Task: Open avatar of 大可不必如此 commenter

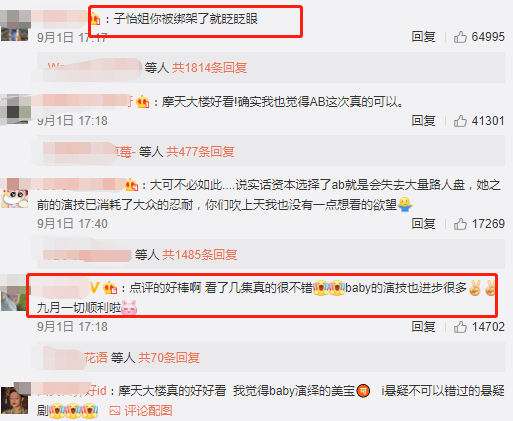Action: [x=14, y=196]
